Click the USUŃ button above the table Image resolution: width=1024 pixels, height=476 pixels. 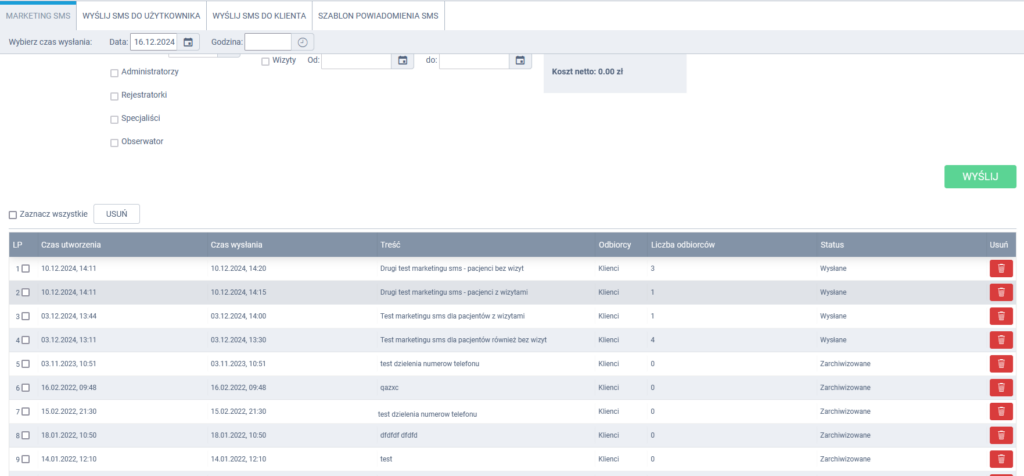tap(116, 214)
